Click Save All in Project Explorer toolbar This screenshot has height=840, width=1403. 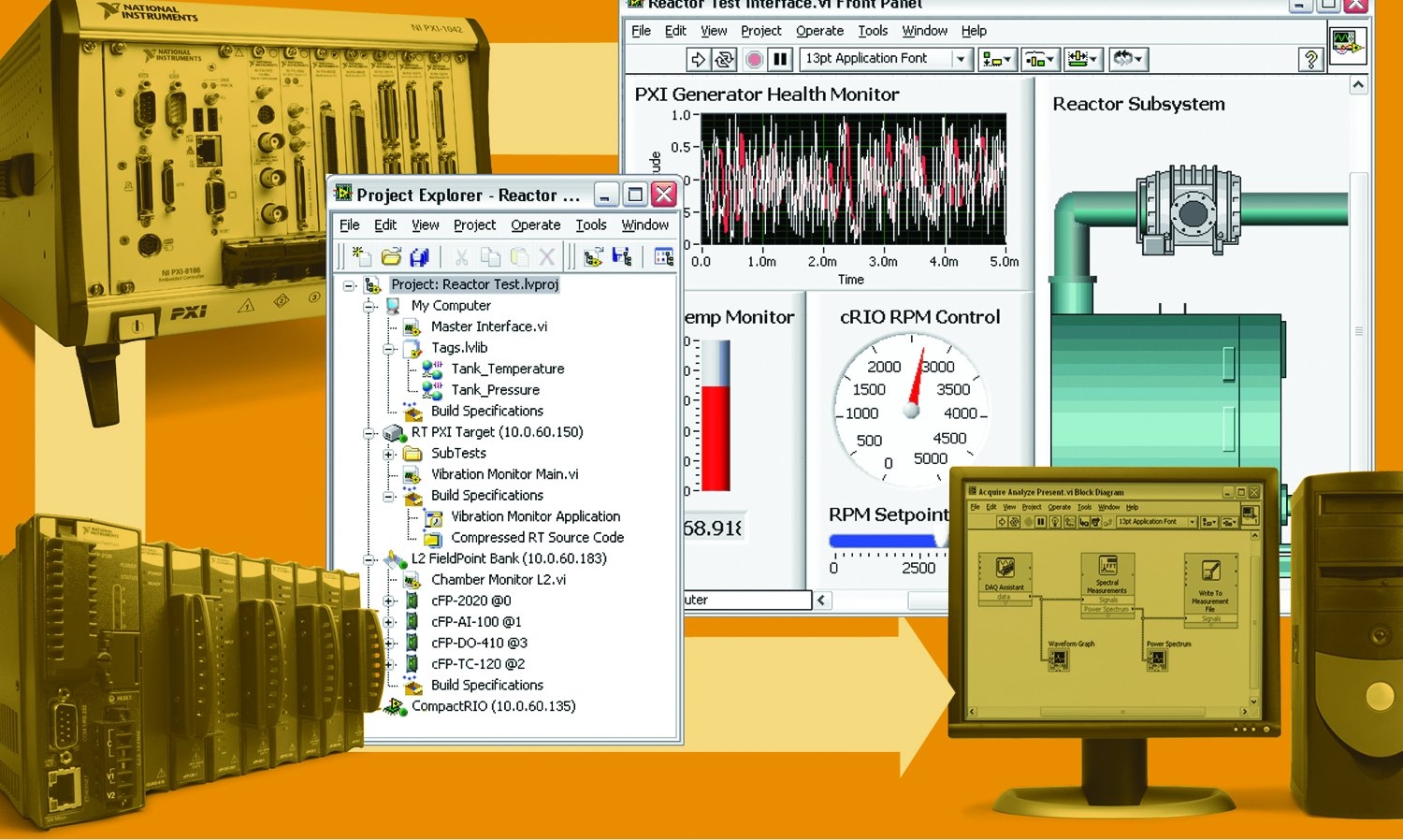419,256
